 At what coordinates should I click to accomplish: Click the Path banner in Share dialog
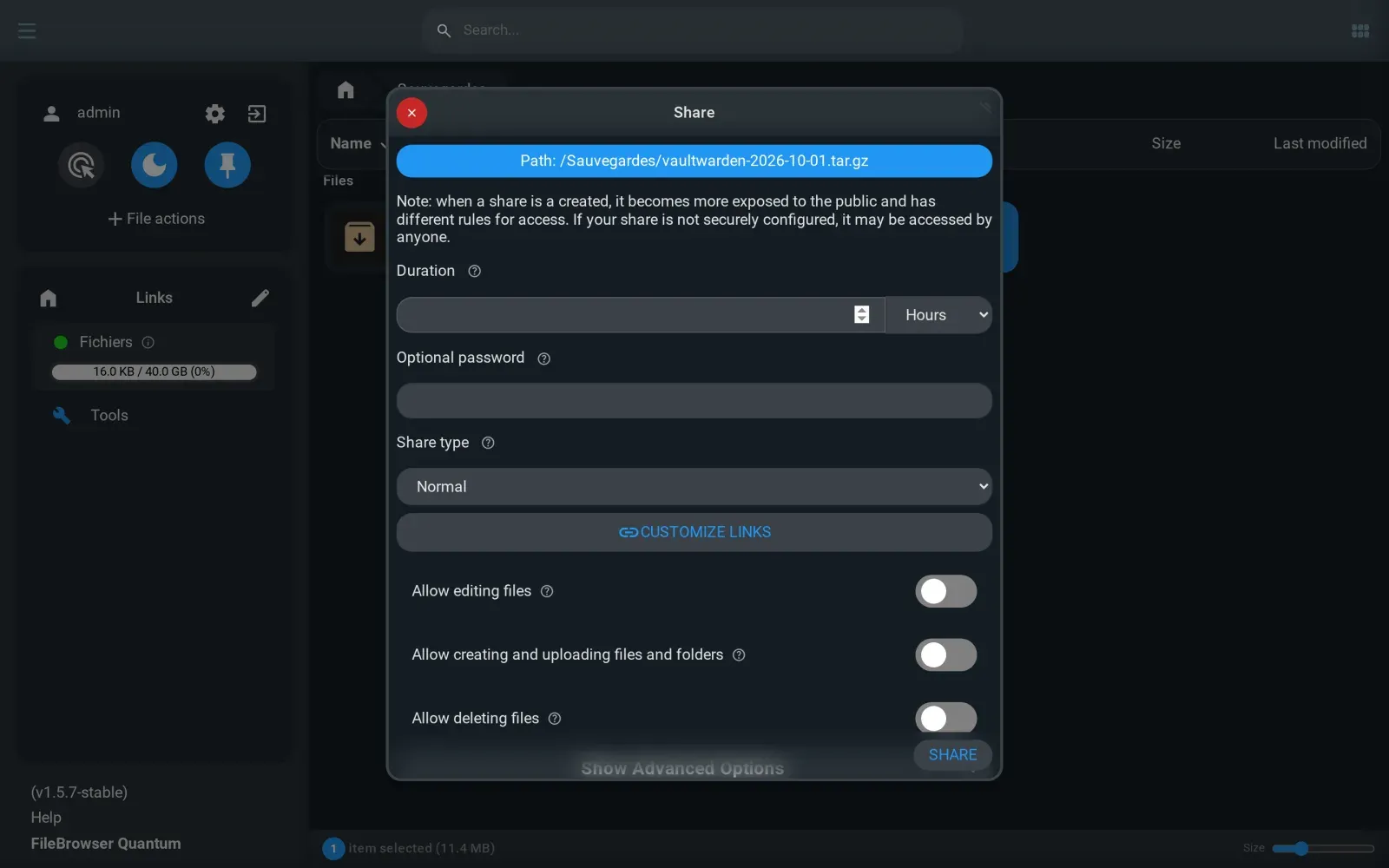tap(694, 161)
